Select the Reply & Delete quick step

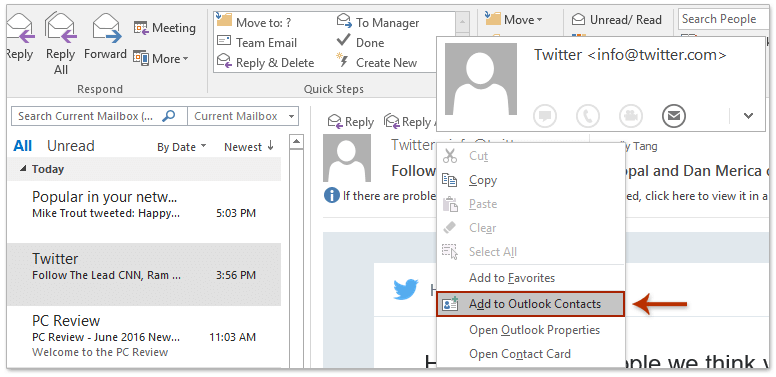266,63
